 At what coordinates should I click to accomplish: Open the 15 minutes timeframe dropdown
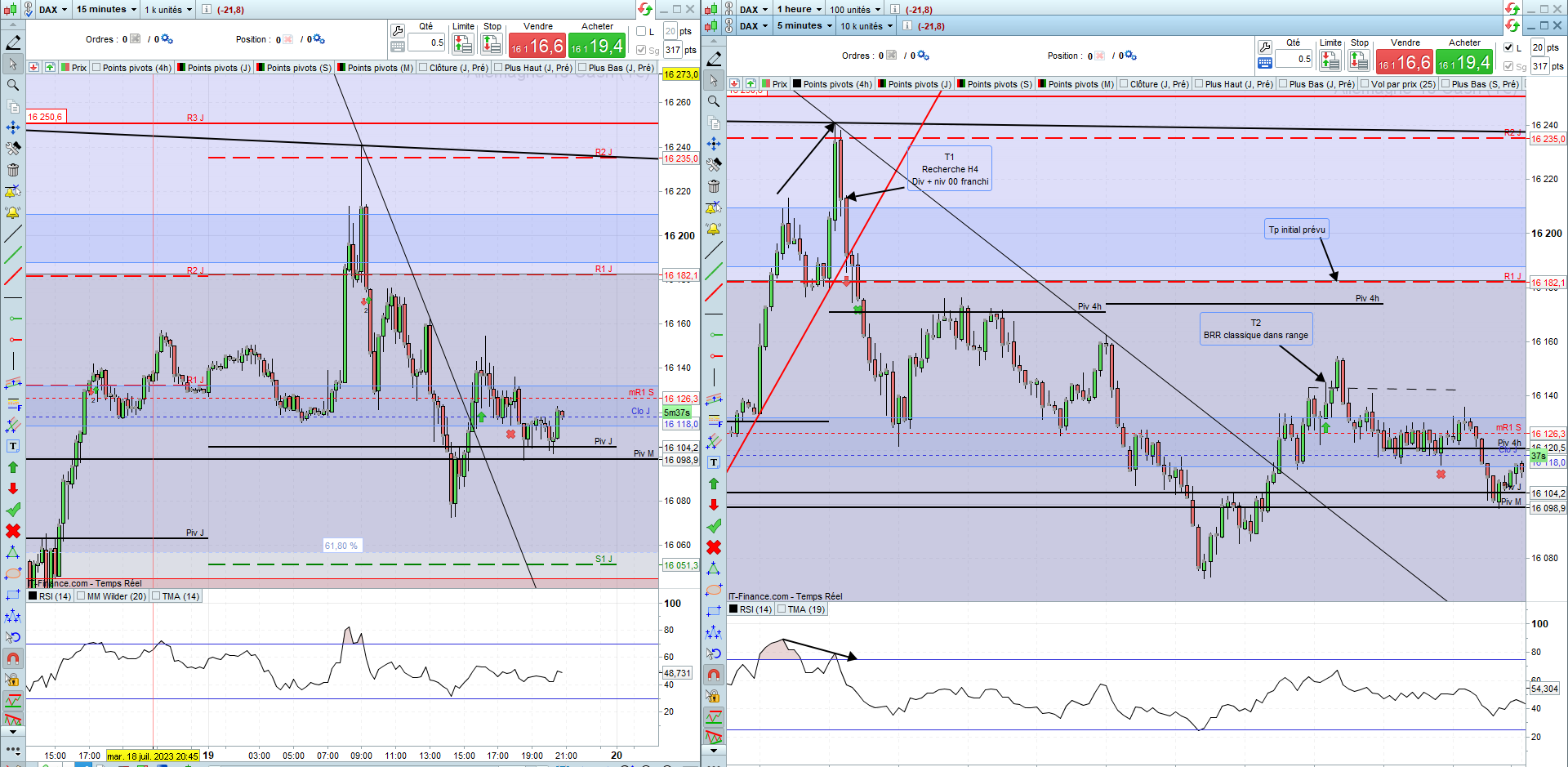point(106,10)
